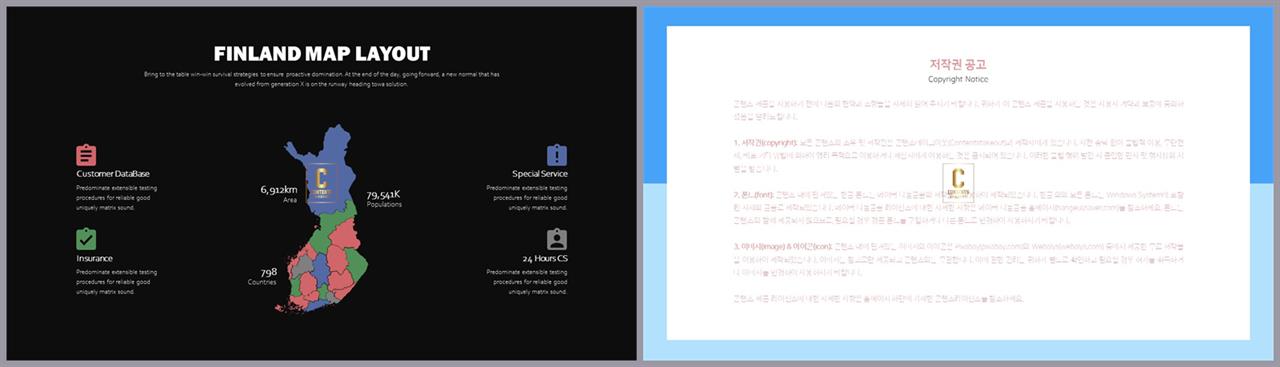Select the Customer DataBase heading
The height and width of the screenshot is (367, 1280).
pos(113,174)
